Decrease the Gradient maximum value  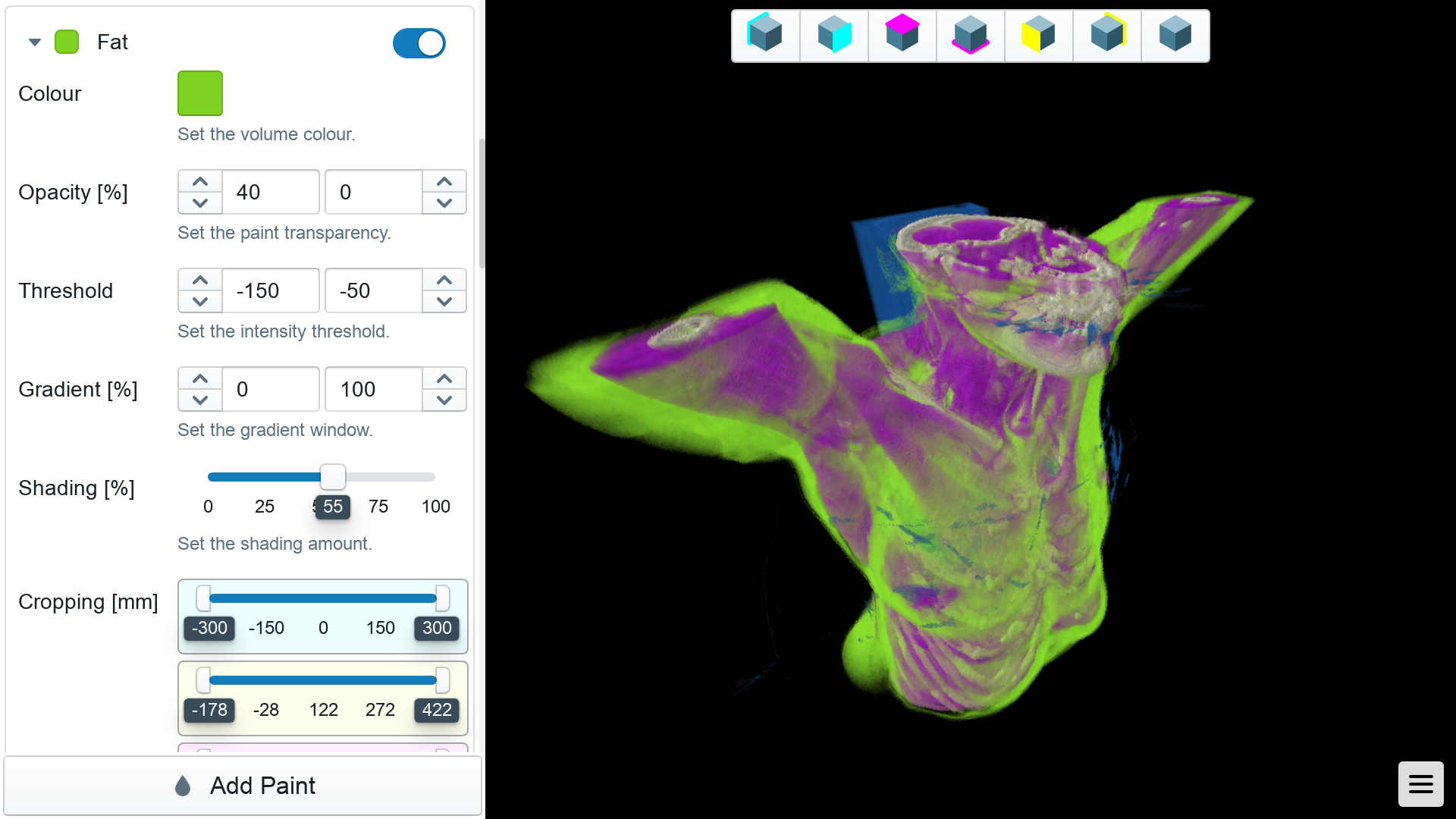pyautogui.click(x=444, y=400)
